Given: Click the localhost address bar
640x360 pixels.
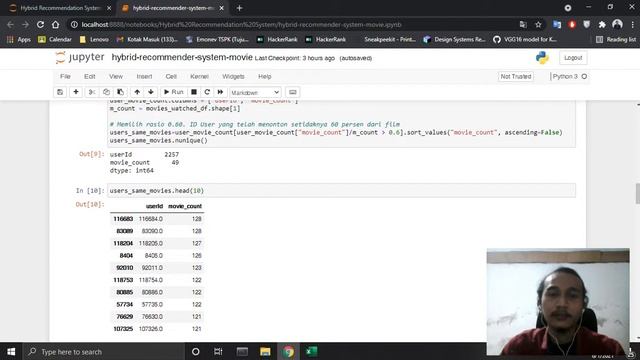Looking at the screenshot, I should coord(294,24).
